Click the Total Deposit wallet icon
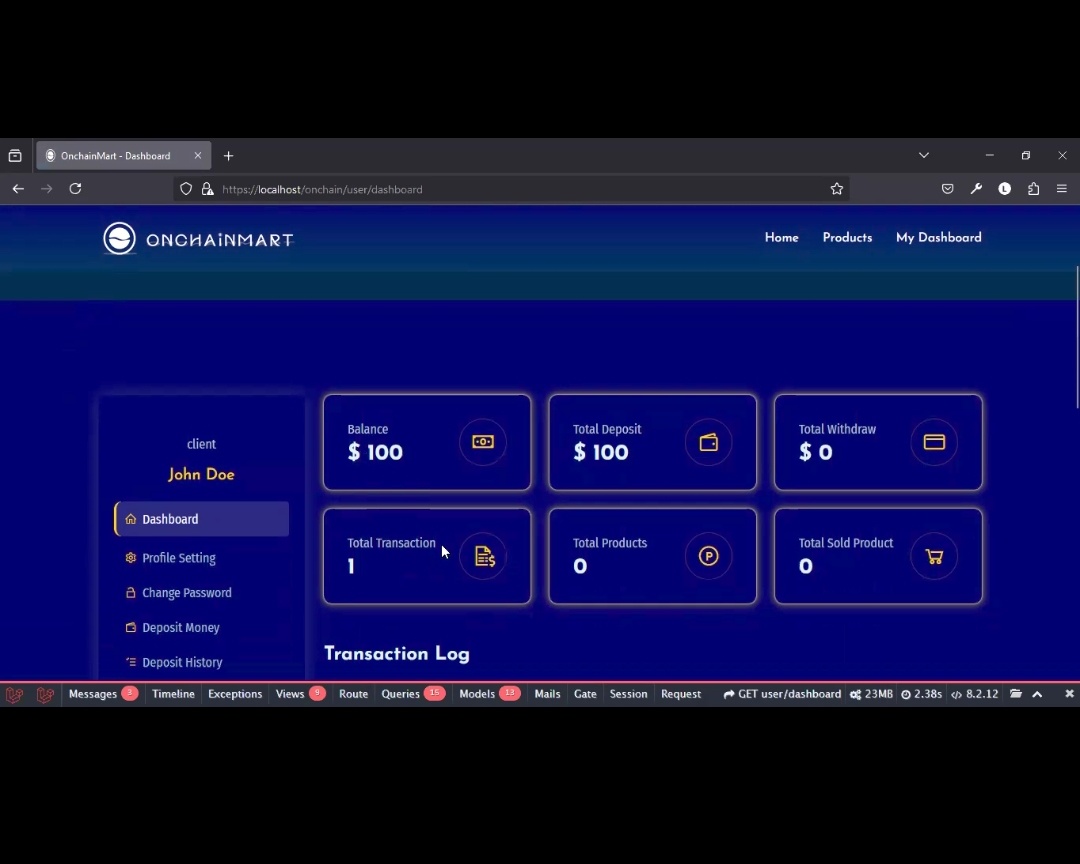The height and width of the screenshot is (864, 1080). [x=709, y=442]
